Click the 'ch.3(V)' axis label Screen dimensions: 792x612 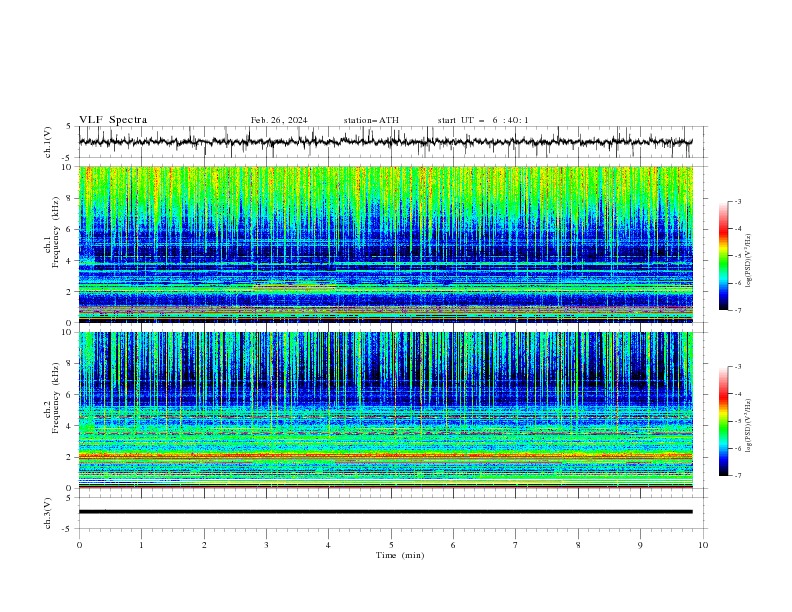coord(48,513)
